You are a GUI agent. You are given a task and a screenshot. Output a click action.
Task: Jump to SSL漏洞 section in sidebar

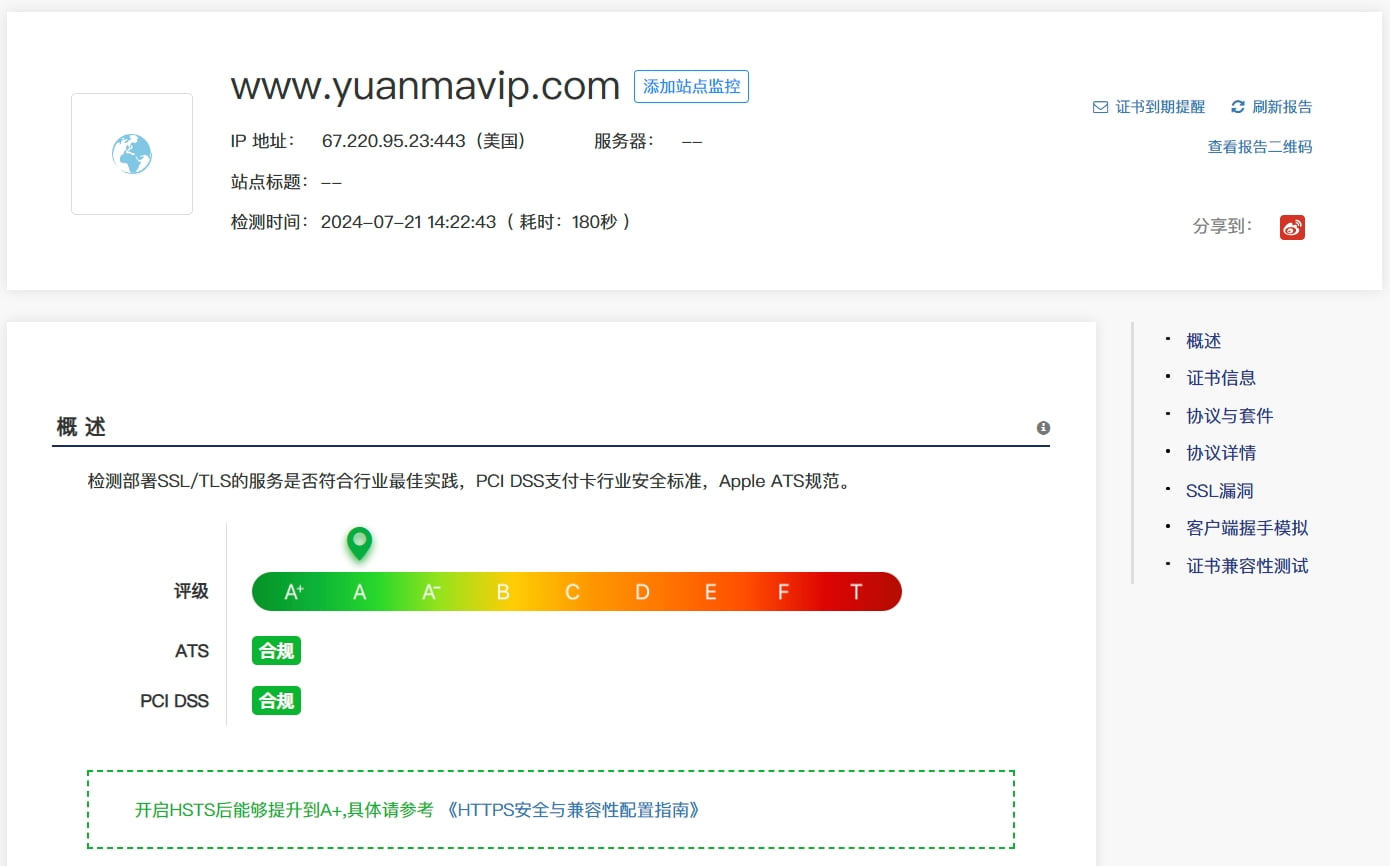point(1219,491)
